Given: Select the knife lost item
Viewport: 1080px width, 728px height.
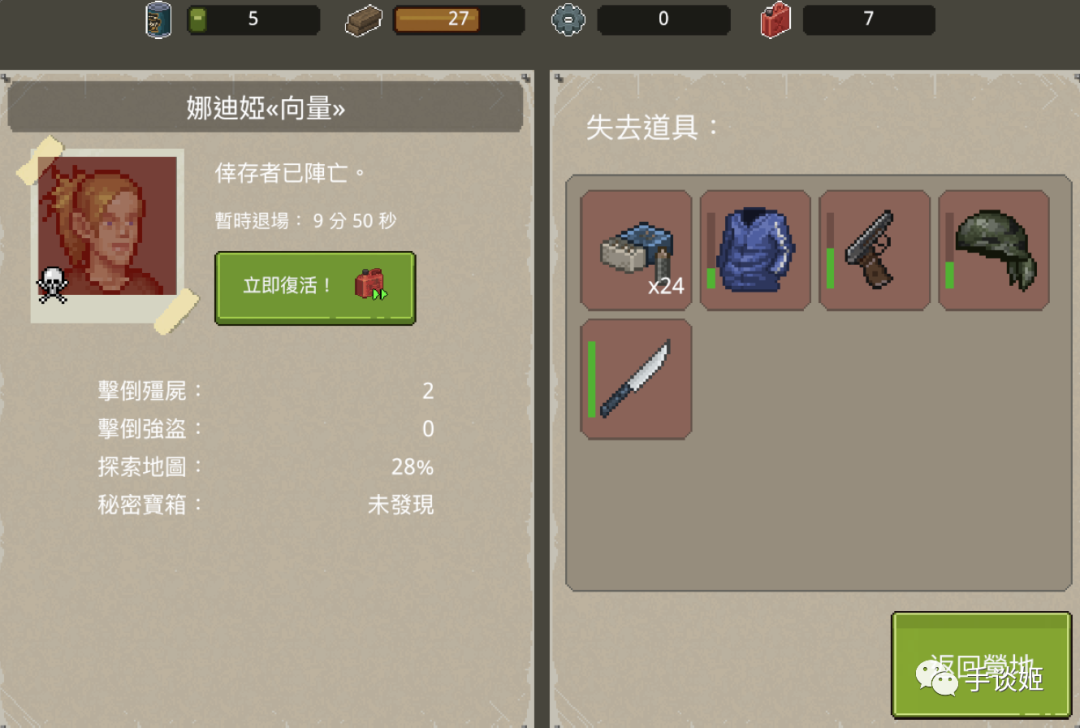Looking at the screenshot, I should 636,379.
